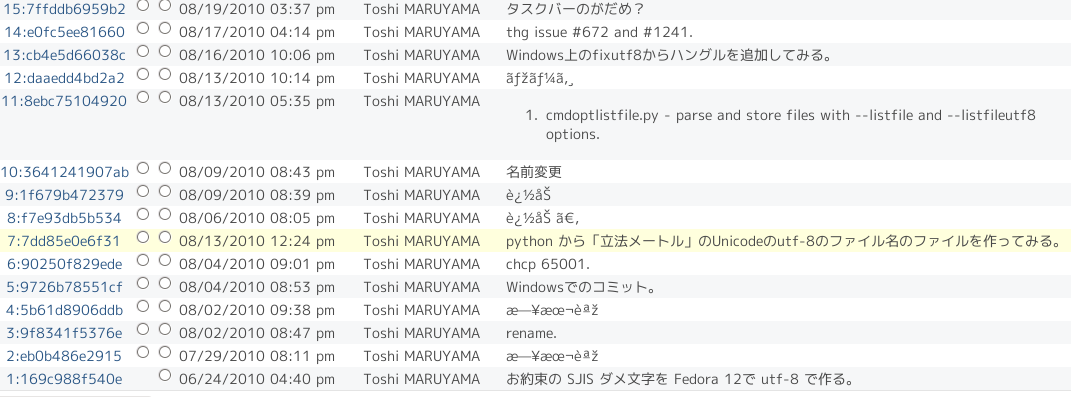Select second radio button for revision 10

(165, 168)
